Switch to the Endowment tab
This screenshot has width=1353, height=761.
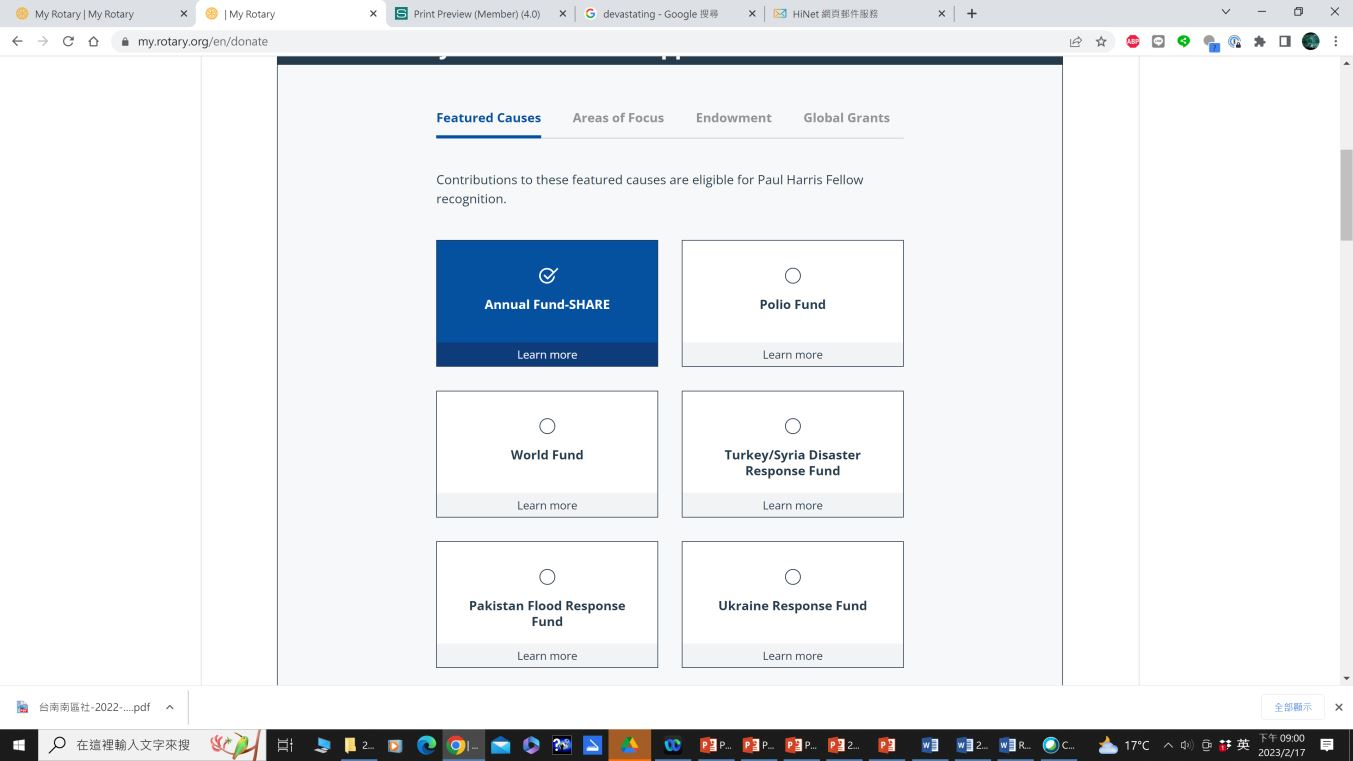[x=734, y=118]
